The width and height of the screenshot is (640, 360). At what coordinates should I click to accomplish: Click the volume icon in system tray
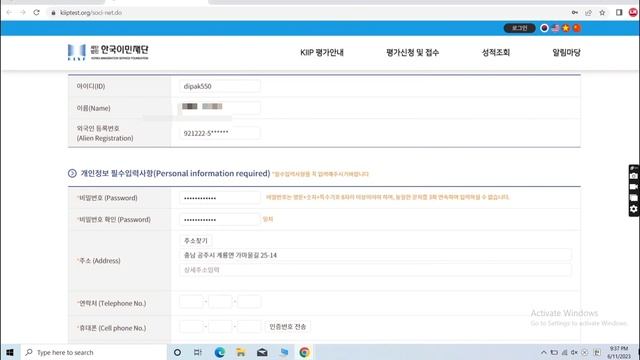coord(574,352)
